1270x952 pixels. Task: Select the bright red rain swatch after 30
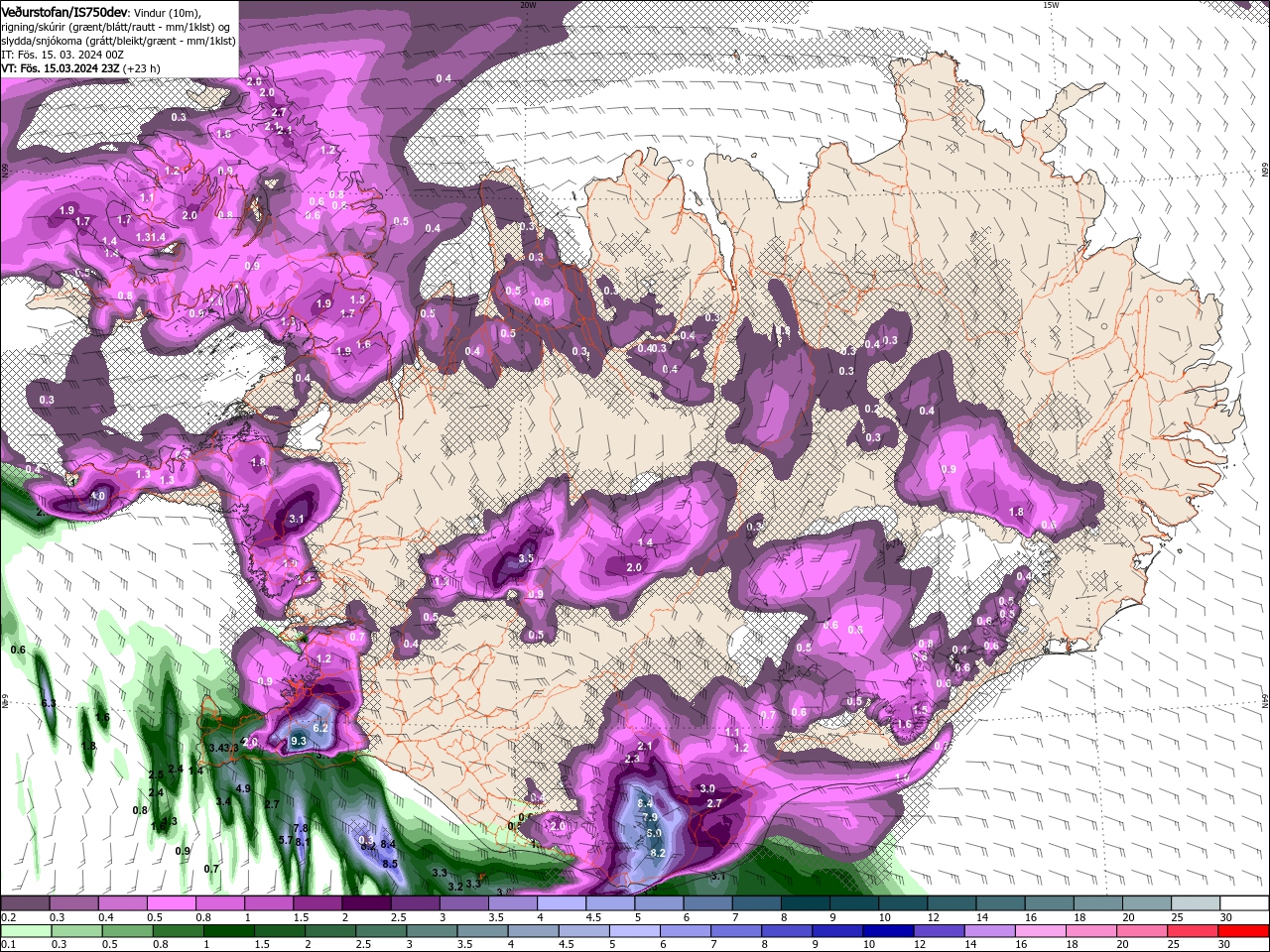(1241, 930)
